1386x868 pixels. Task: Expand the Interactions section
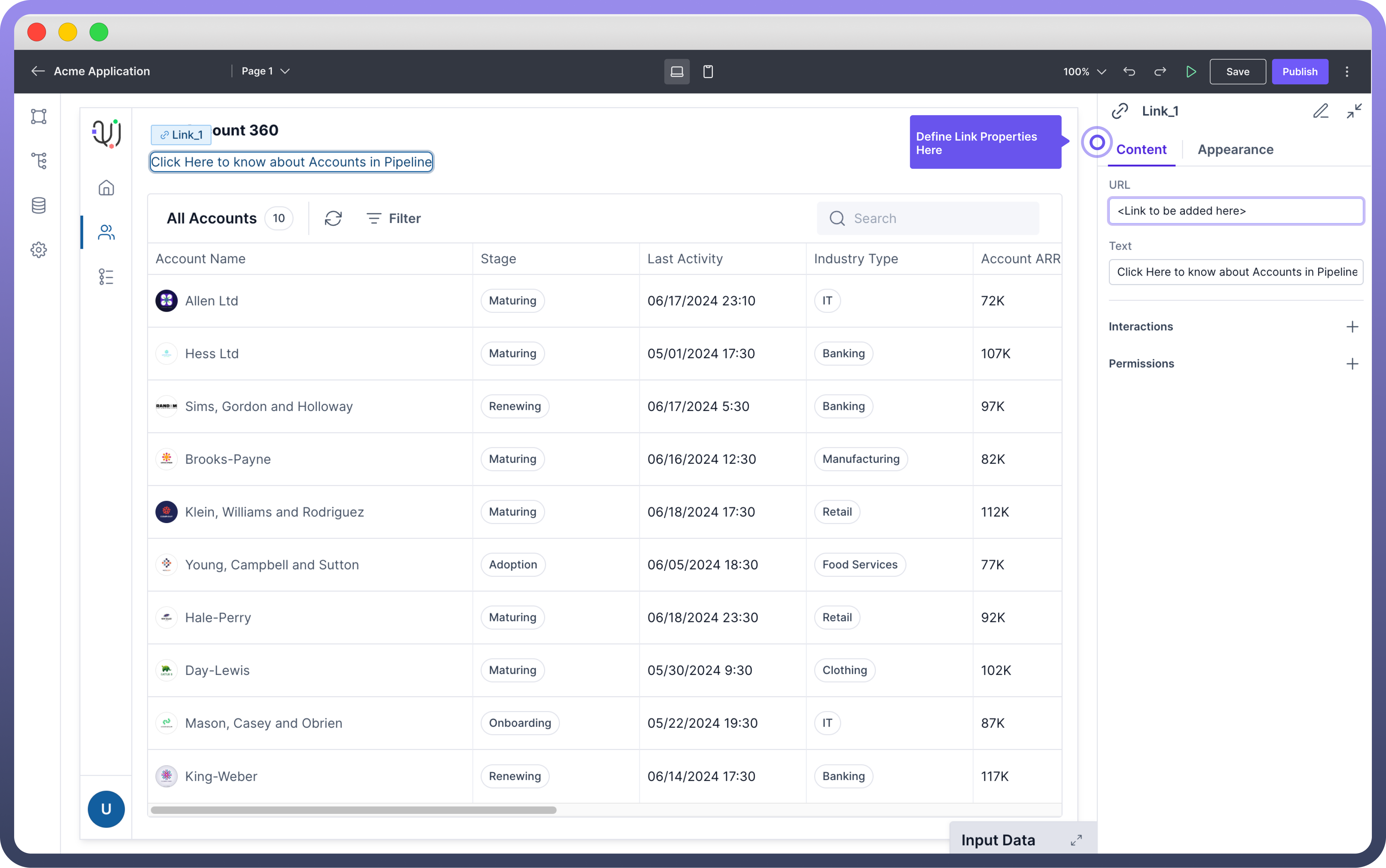[x=1352, y=327]
